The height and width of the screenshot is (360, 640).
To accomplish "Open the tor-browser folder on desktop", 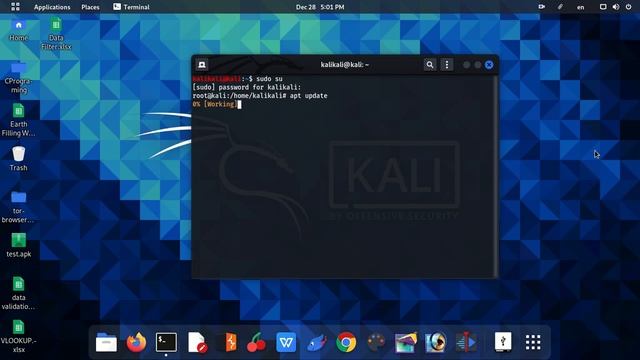I will pyautogui.click(x=18, y=207).
